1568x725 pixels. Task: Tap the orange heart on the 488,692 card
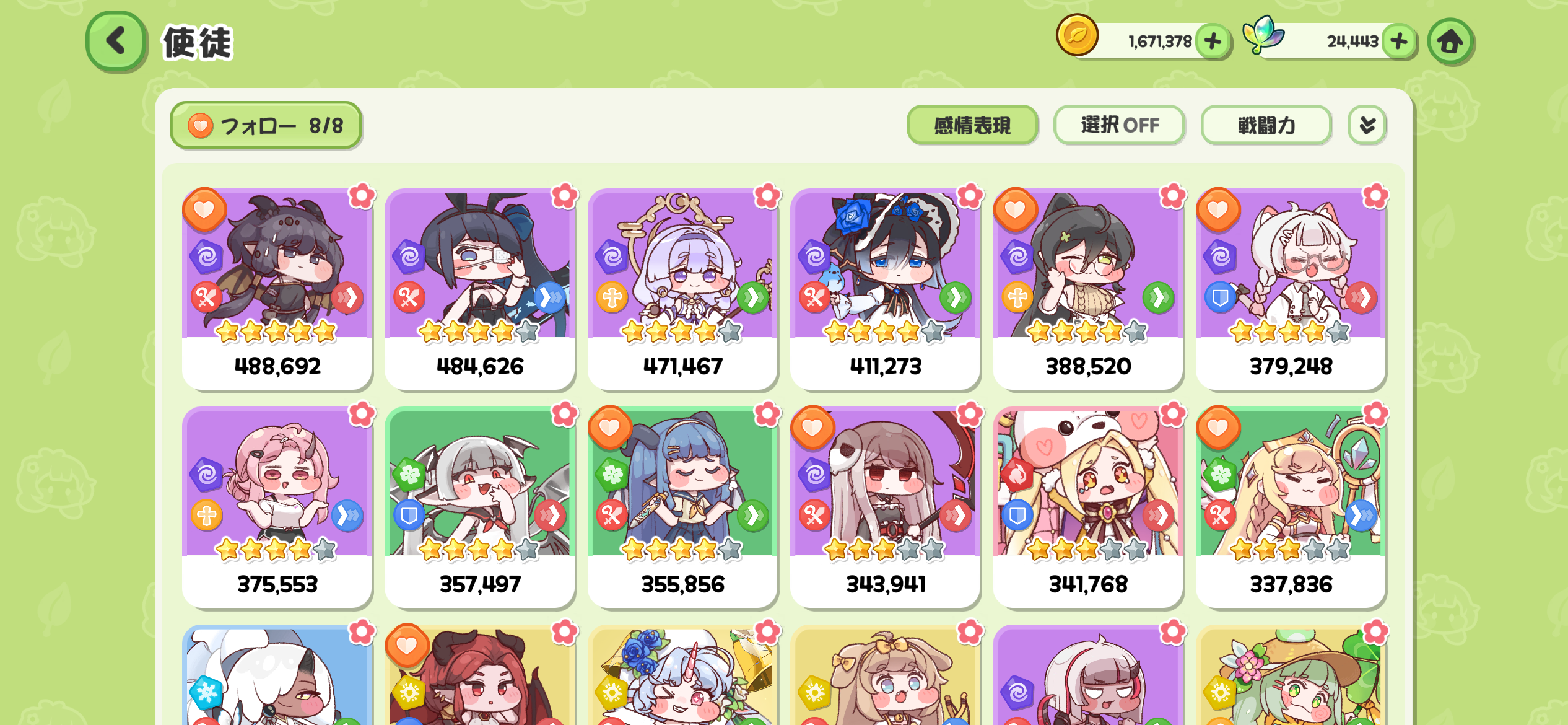[204, 209]
